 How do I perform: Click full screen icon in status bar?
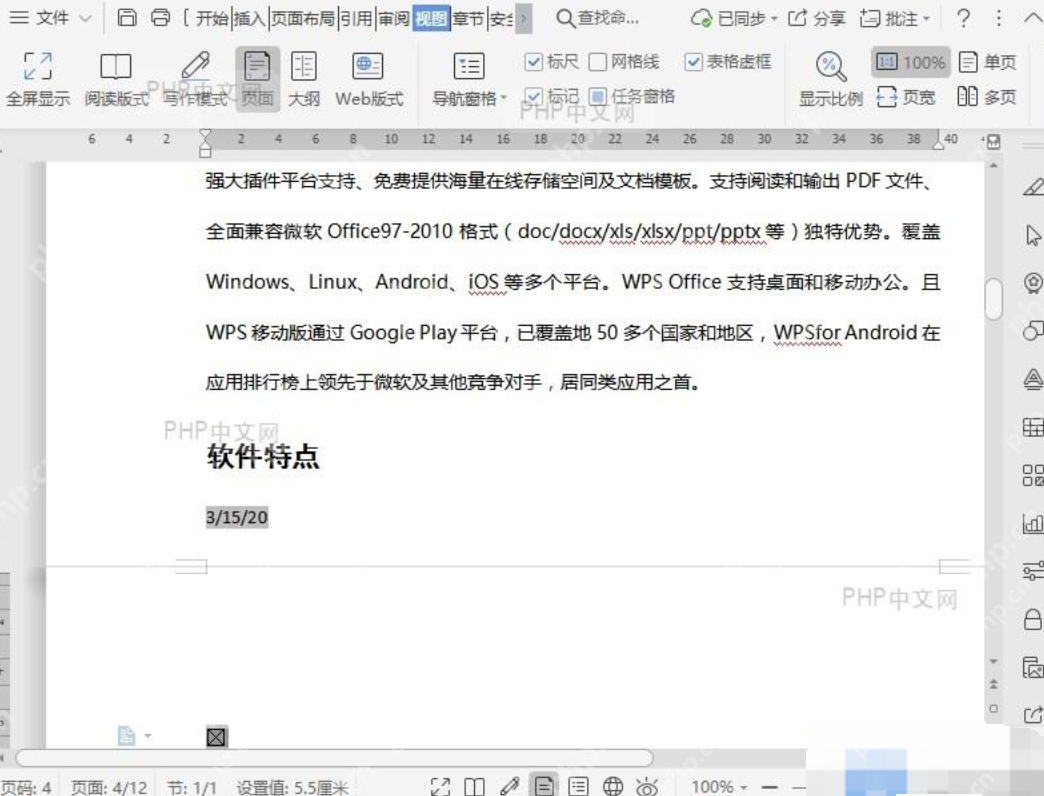click(x=440, y=787)
